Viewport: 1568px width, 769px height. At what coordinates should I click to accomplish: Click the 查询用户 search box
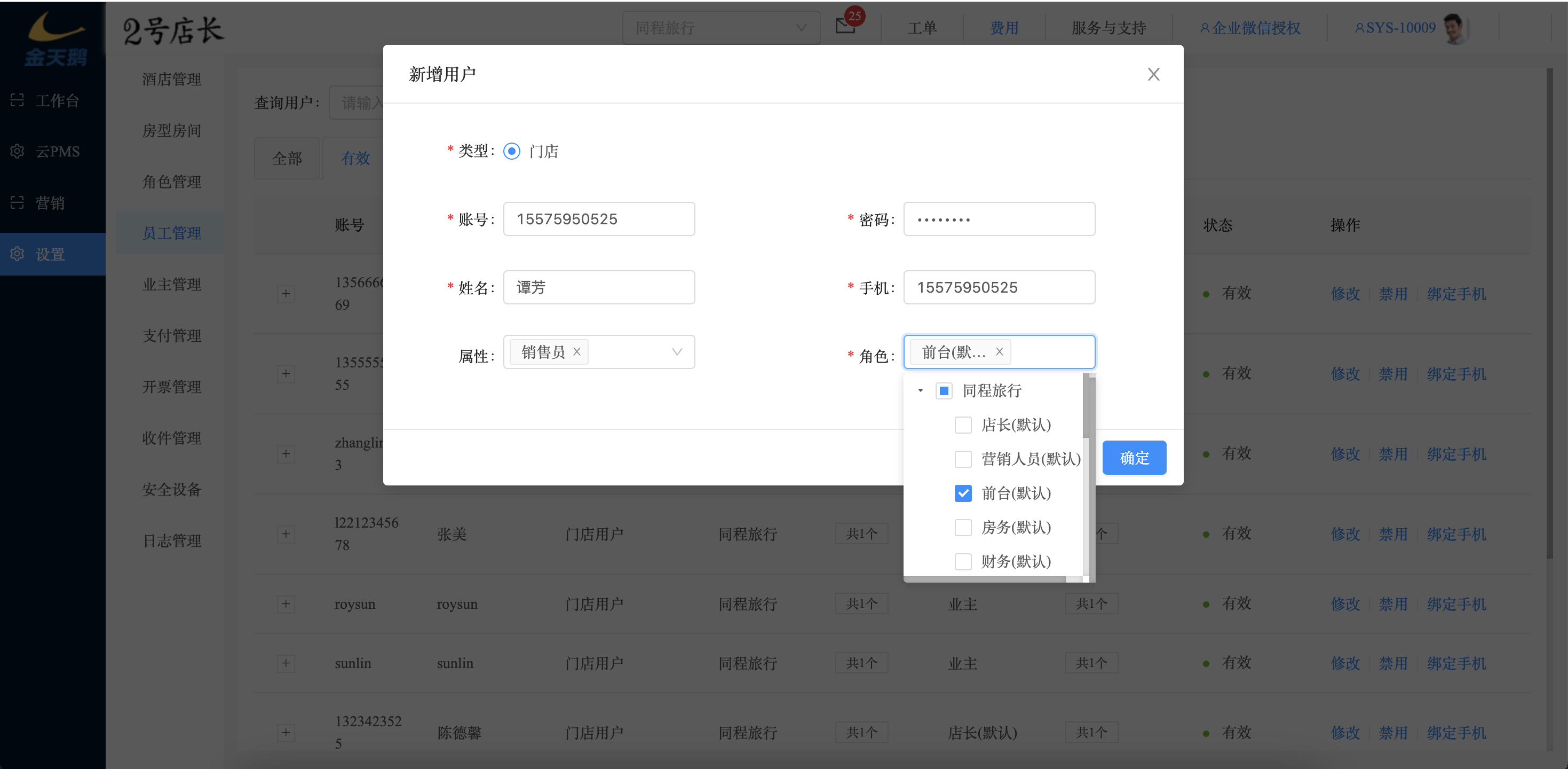[x=357, y=103]
